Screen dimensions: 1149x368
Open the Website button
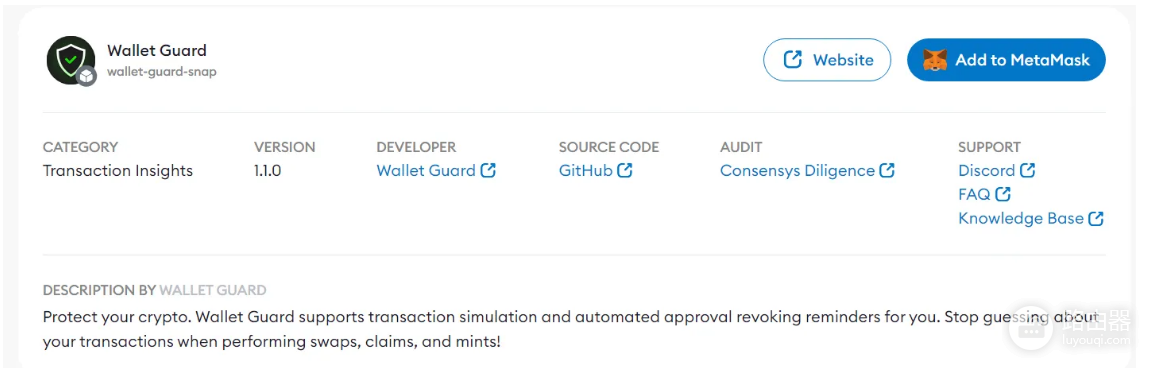pos(827,59)
